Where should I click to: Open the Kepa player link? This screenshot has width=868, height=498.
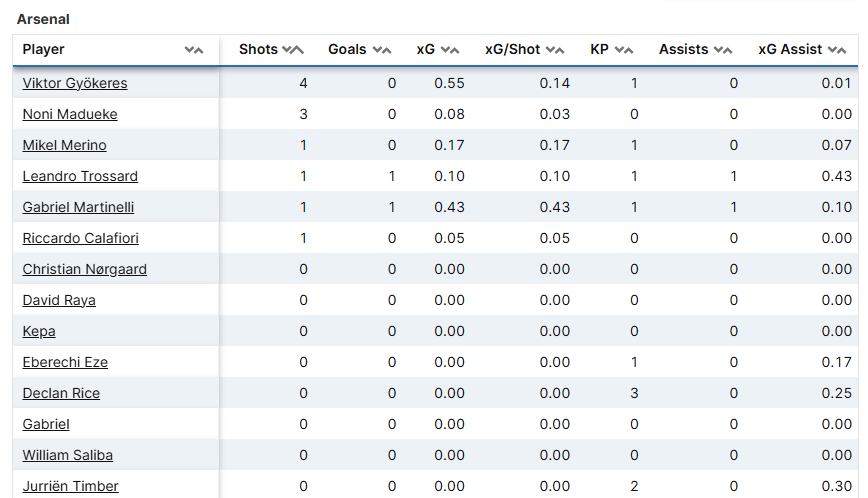coord(39,331)
